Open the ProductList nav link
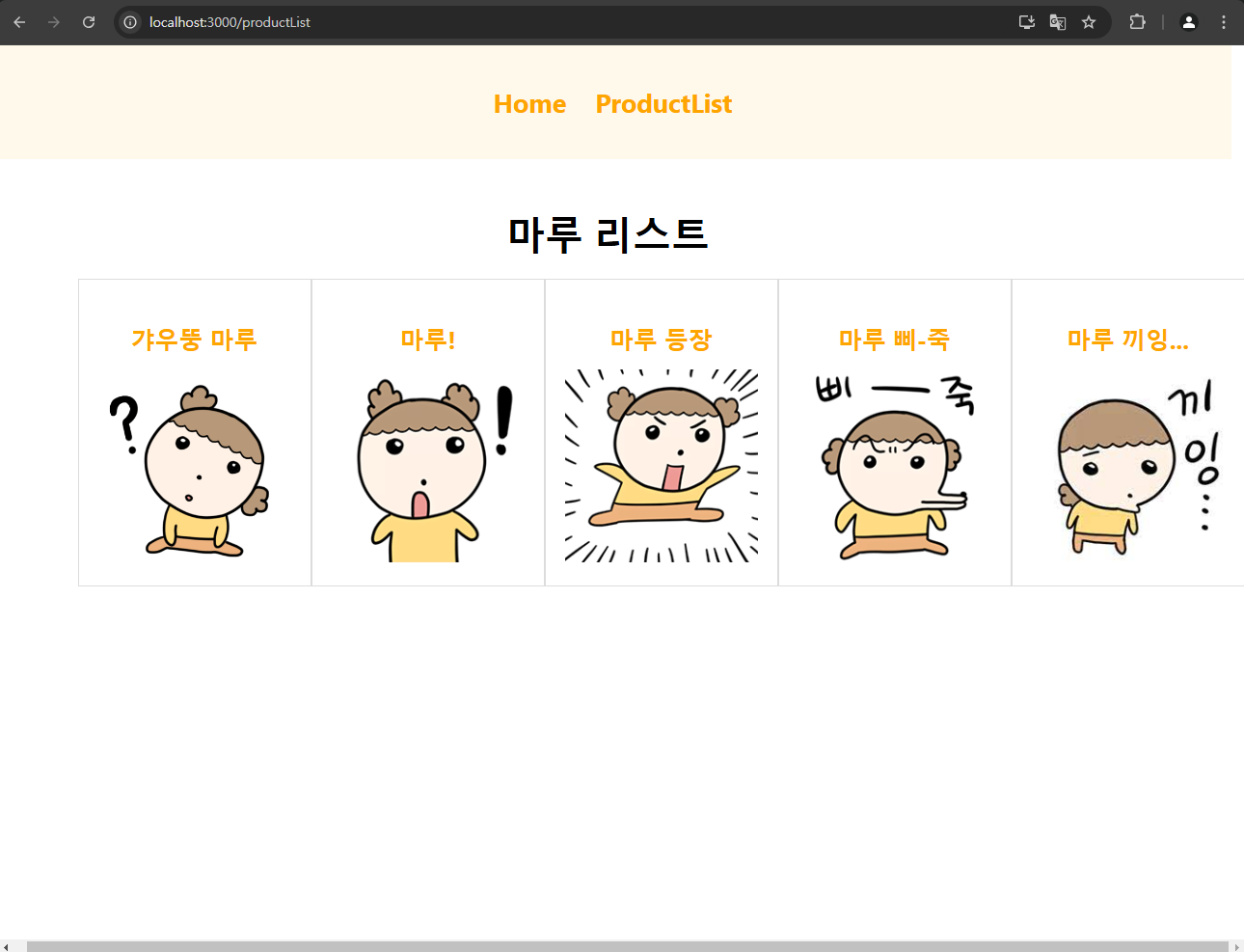This screenshot has width=1244, height=952. (x=663, y=104)
